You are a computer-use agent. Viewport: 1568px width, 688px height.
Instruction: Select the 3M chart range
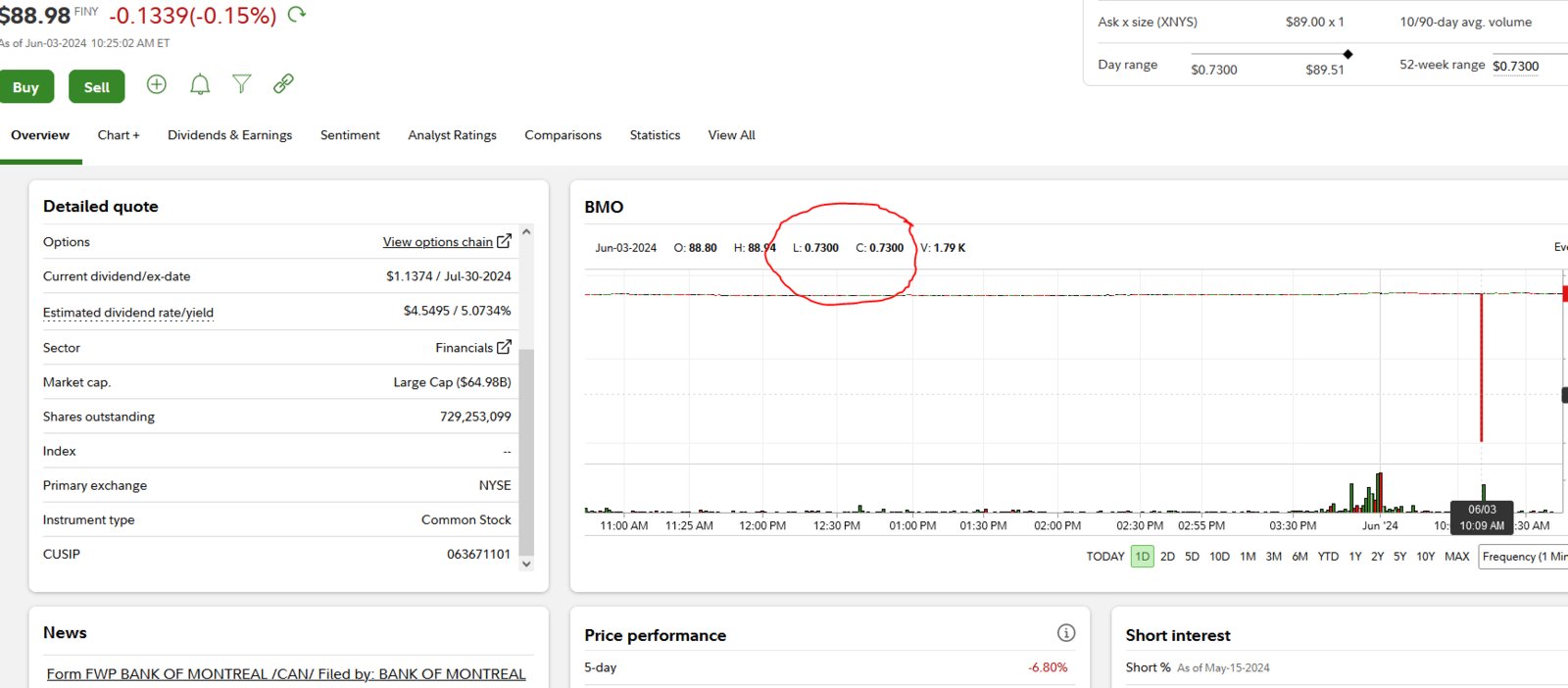[x=1274, y=557]
